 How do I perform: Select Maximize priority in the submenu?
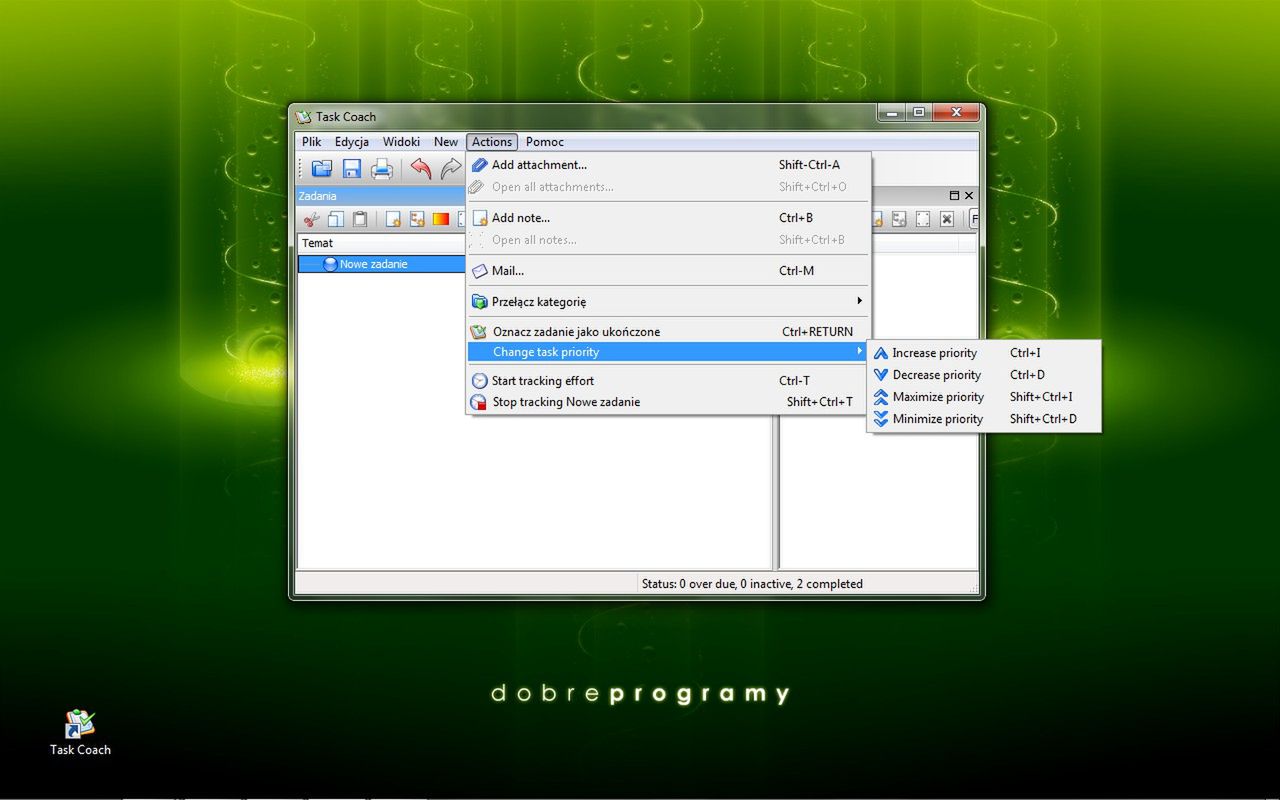point(984,397)
